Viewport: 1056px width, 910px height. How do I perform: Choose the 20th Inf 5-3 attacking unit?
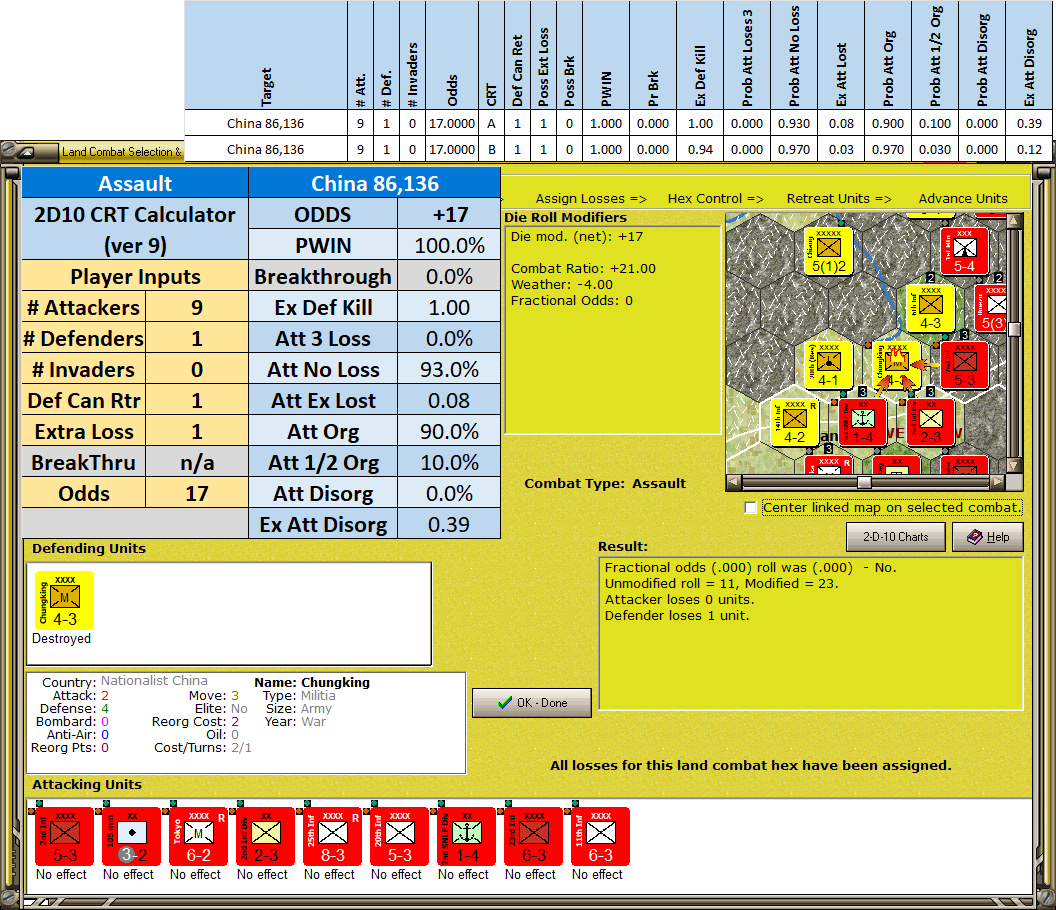(x=399, y=836)
